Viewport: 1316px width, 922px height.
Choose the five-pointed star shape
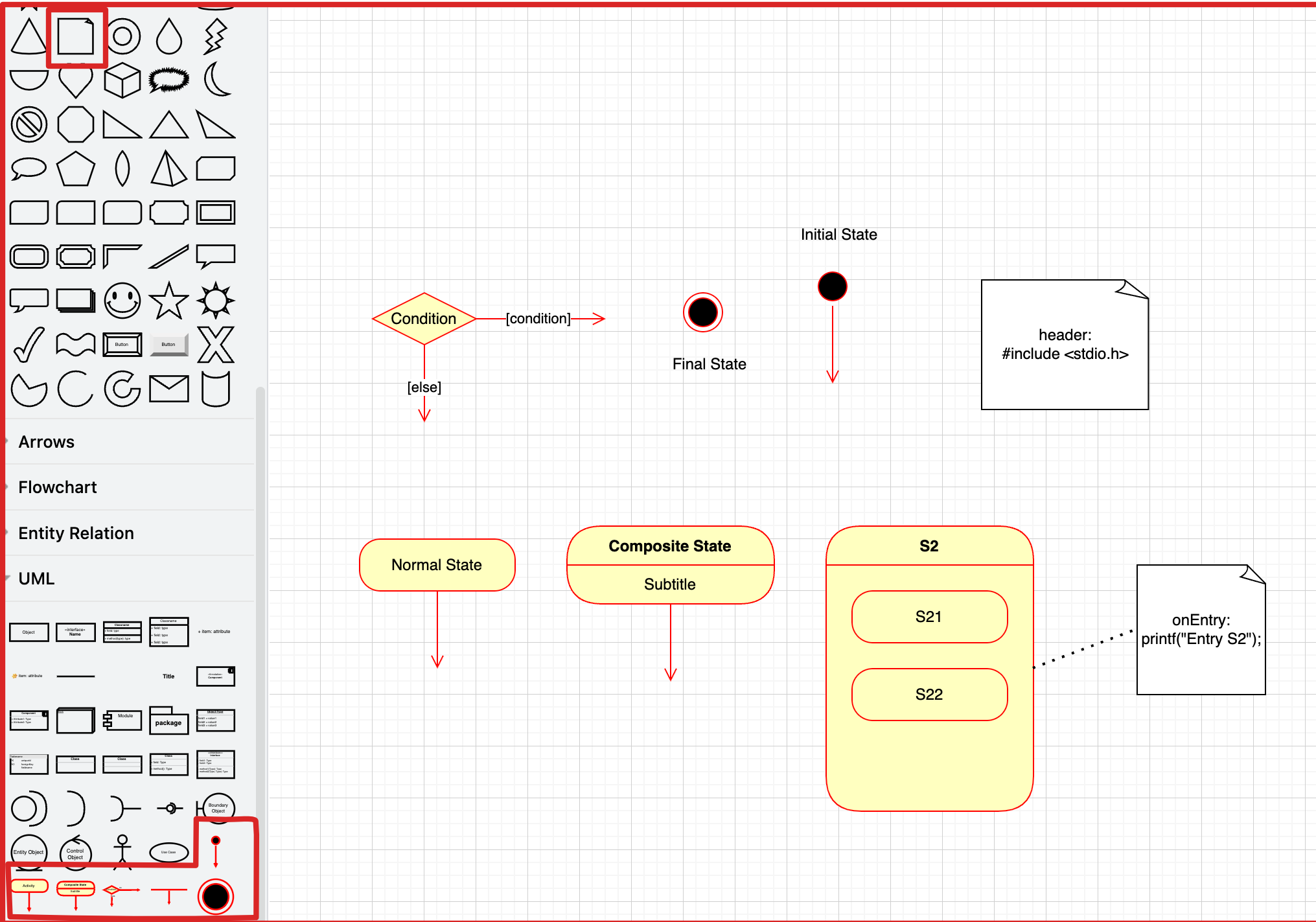[168, 301]
